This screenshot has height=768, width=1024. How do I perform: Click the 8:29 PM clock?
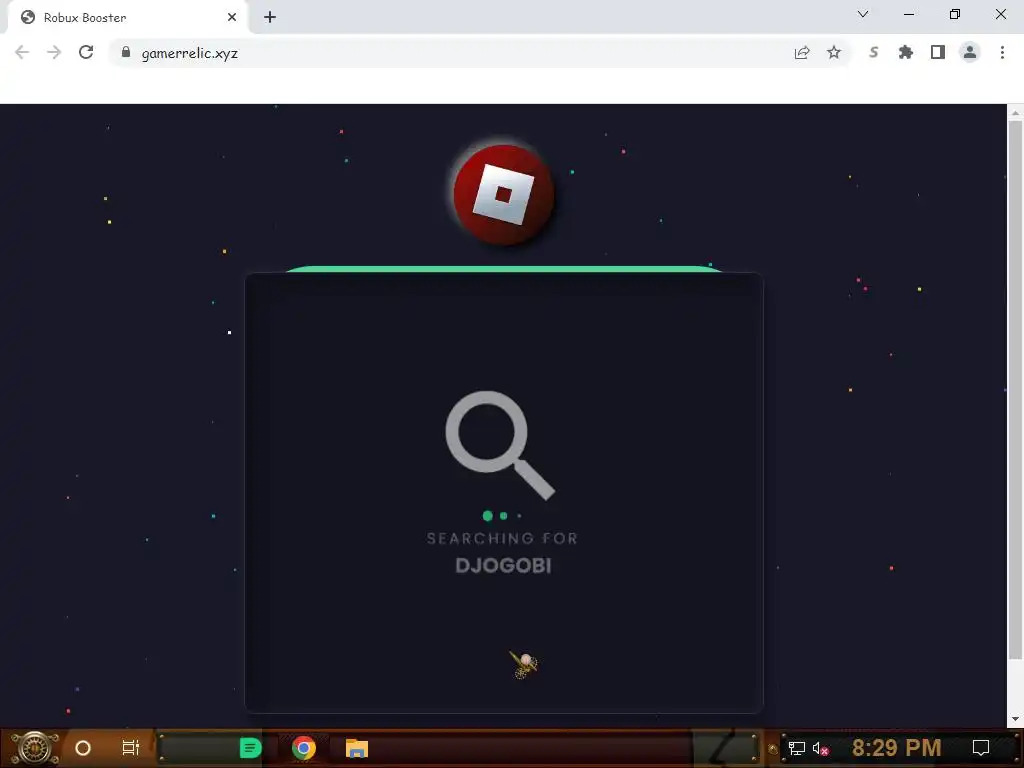click(x=897, y=747)
